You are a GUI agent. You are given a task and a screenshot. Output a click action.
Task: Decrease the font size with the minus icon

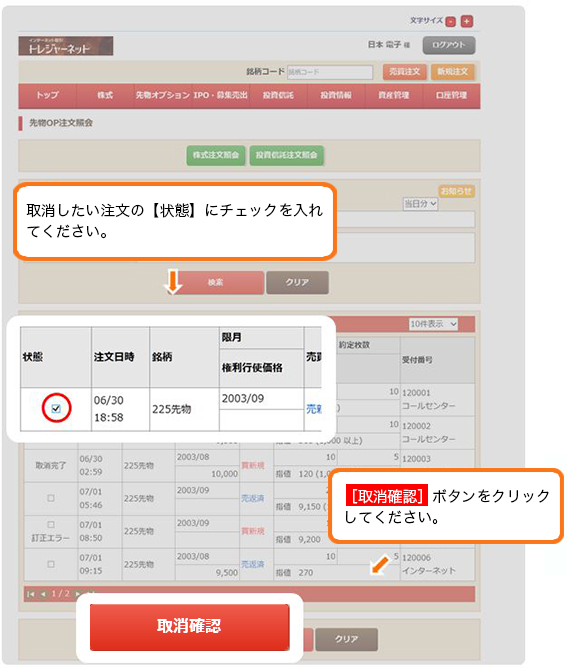click(450, 22)
